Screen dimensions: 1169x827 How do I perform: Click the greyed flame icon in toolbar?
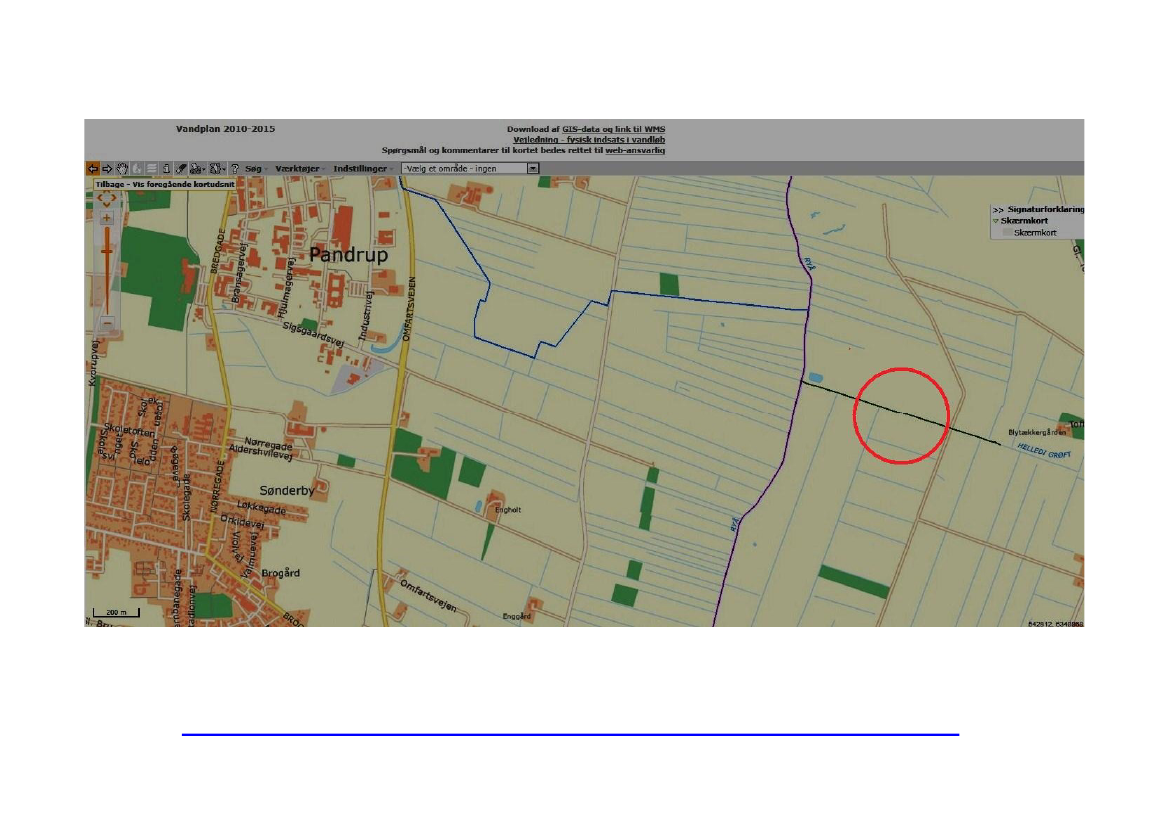[137, 169]
